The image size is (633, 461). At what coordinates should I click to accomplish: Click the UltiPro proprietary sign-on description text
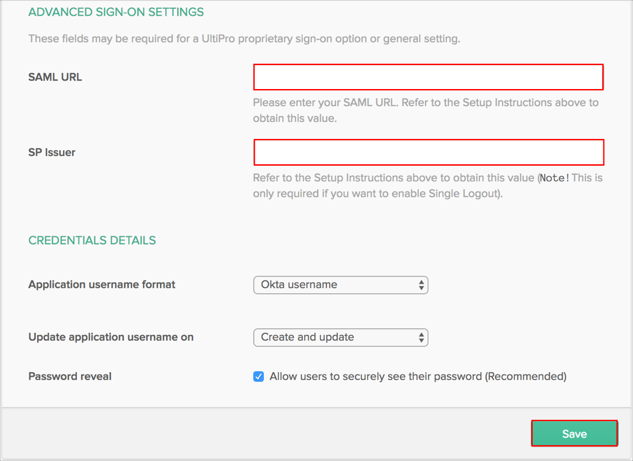(244, 39)
